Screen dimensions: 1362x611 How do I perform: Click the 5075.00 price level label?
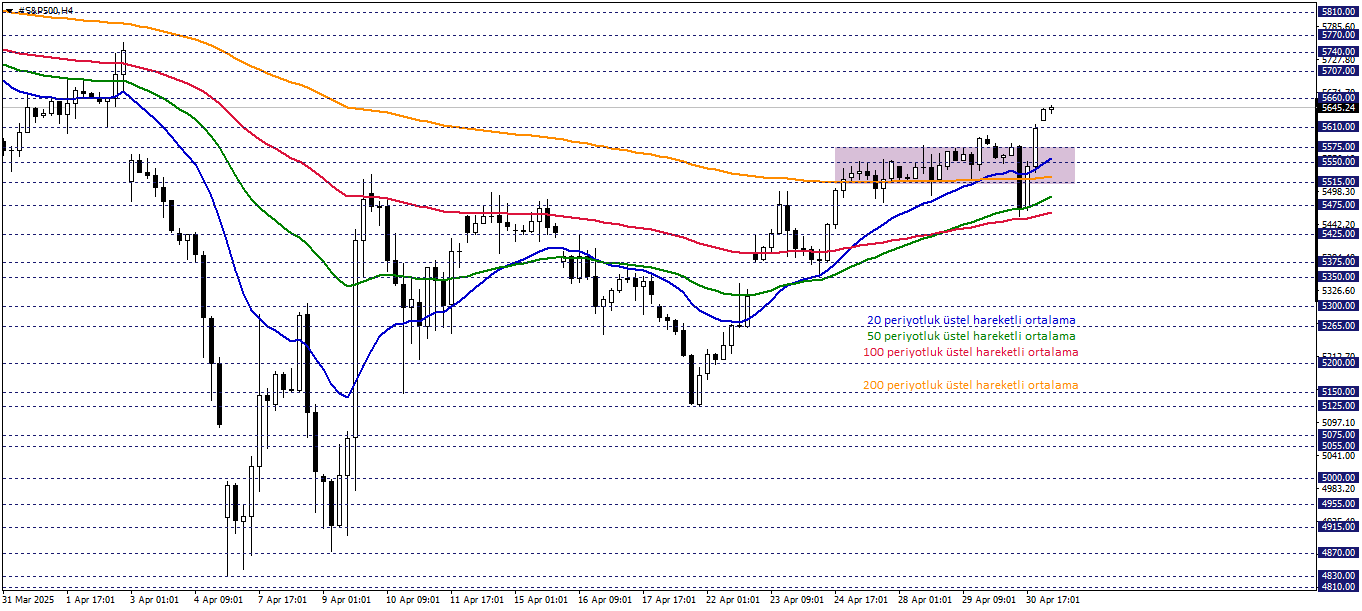tap(1338, 435)
